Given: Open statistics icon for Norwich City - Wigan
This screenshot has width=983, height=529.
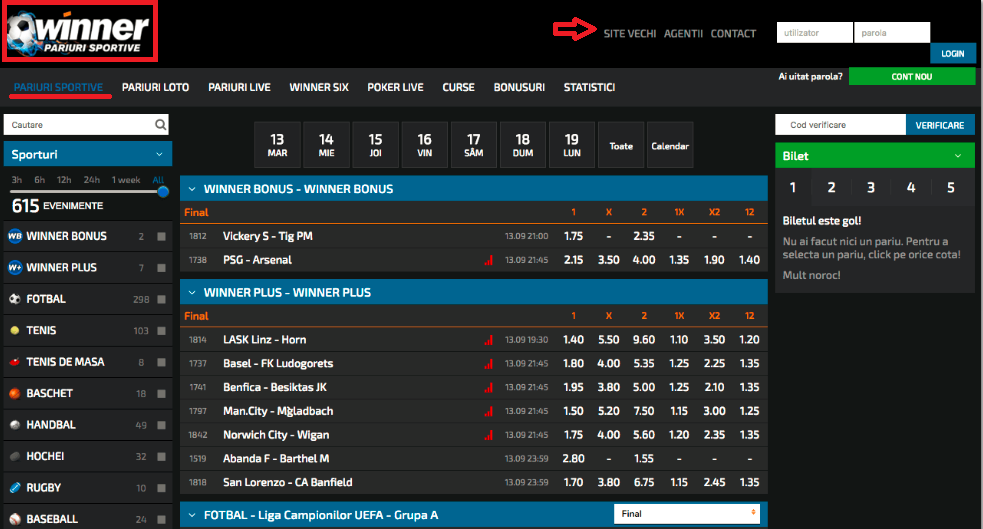Looking at the screenshot, I should point(488,435).
